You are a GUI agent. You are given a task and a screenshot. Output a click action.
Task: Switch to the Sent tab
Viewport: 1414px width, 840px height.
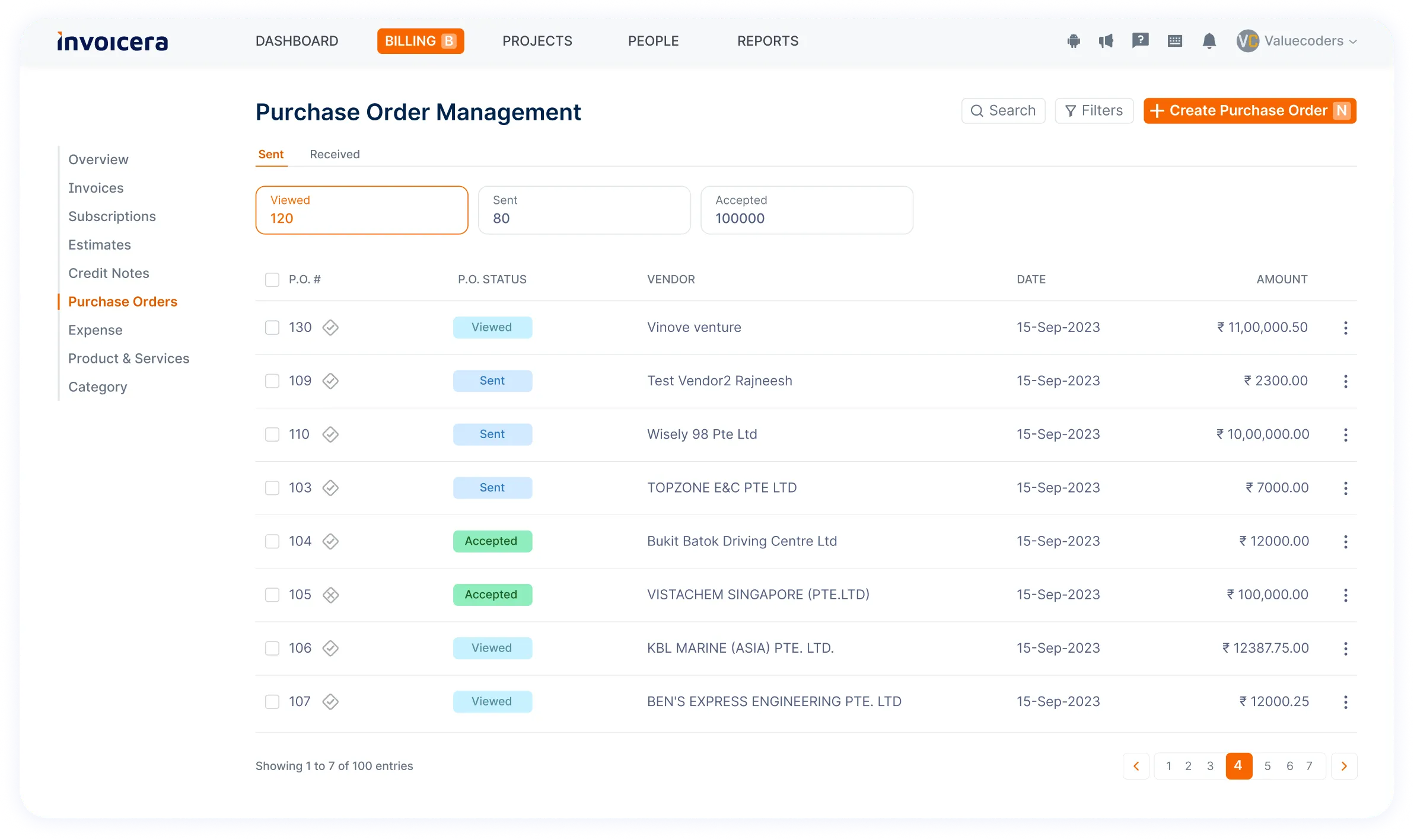click(x=271, y=154)
